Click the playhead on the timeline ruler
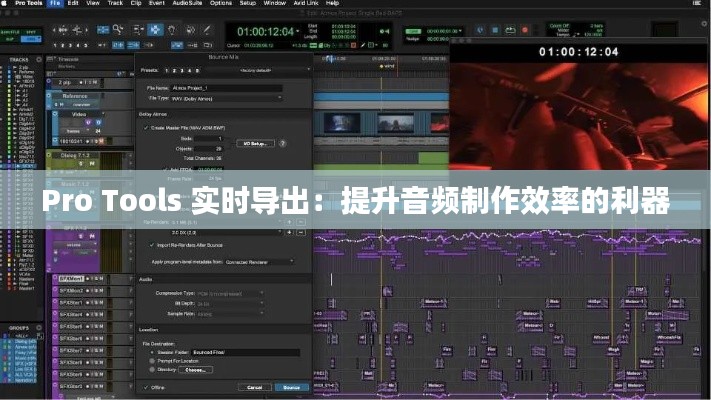The image size is (711, 400). (x=331, y=59)
